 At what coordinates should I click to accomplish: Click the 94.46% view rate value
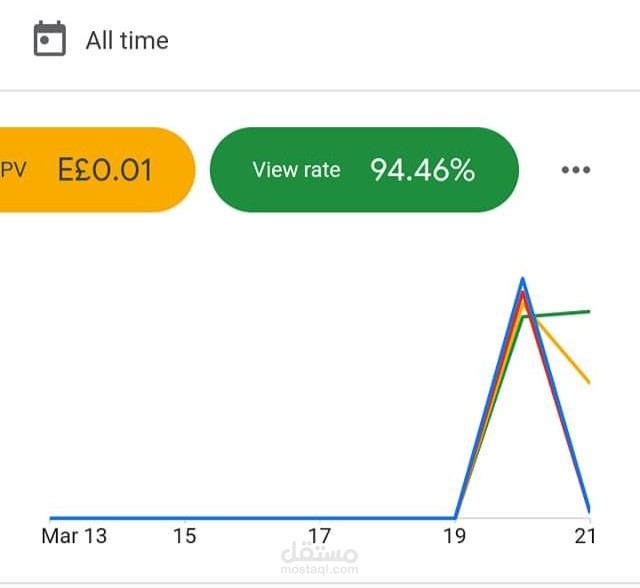422,170
